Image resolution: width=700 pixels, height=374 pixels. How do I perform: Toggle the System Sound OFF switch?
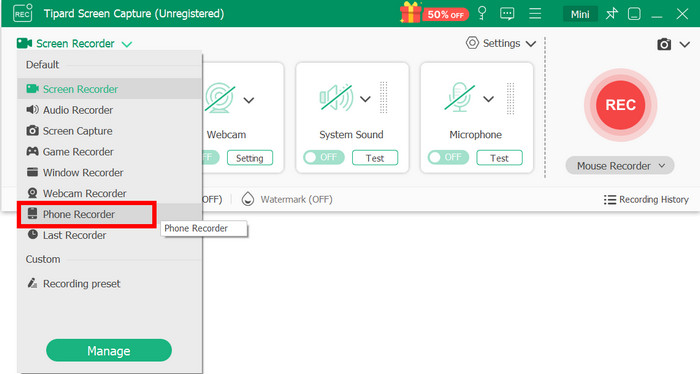tap(324, 157)
